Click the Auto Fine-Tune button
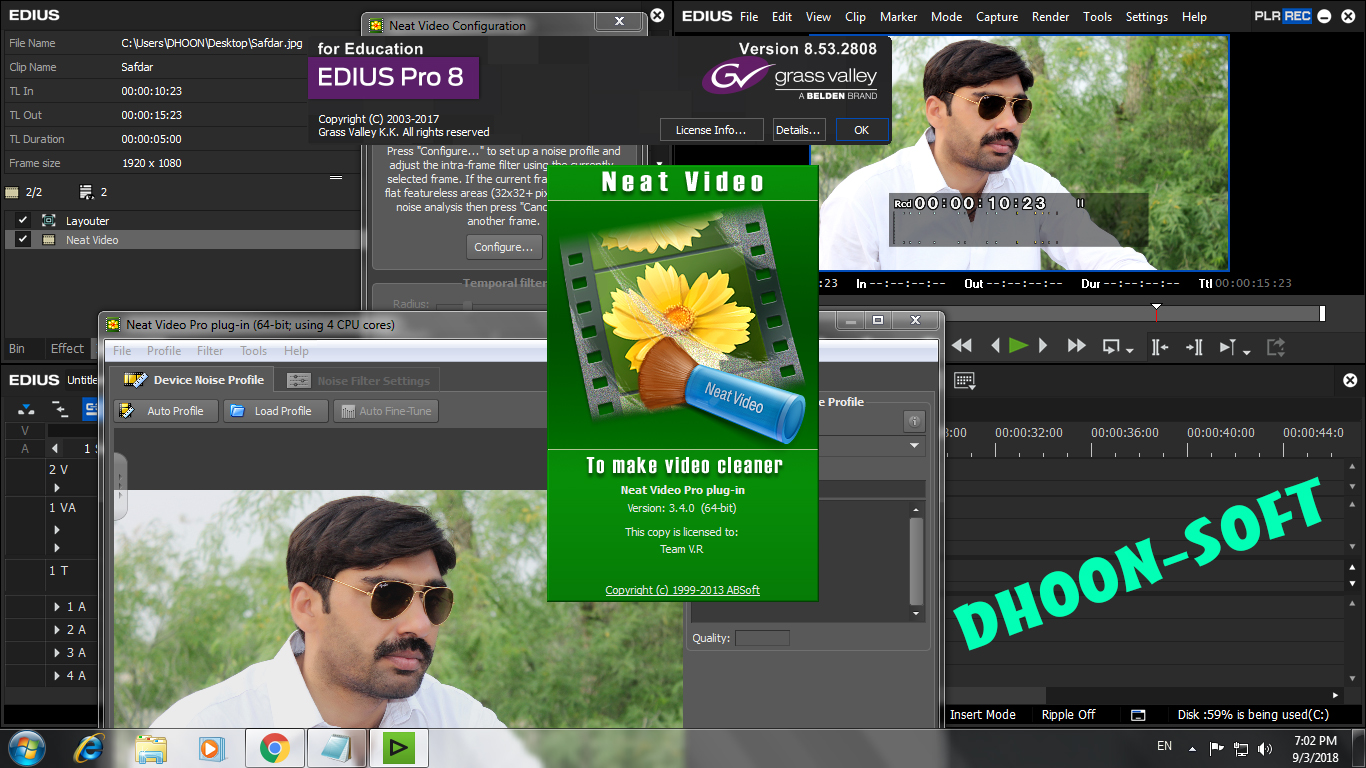Viewport: 1366px width, 768px height. point(385,411)
